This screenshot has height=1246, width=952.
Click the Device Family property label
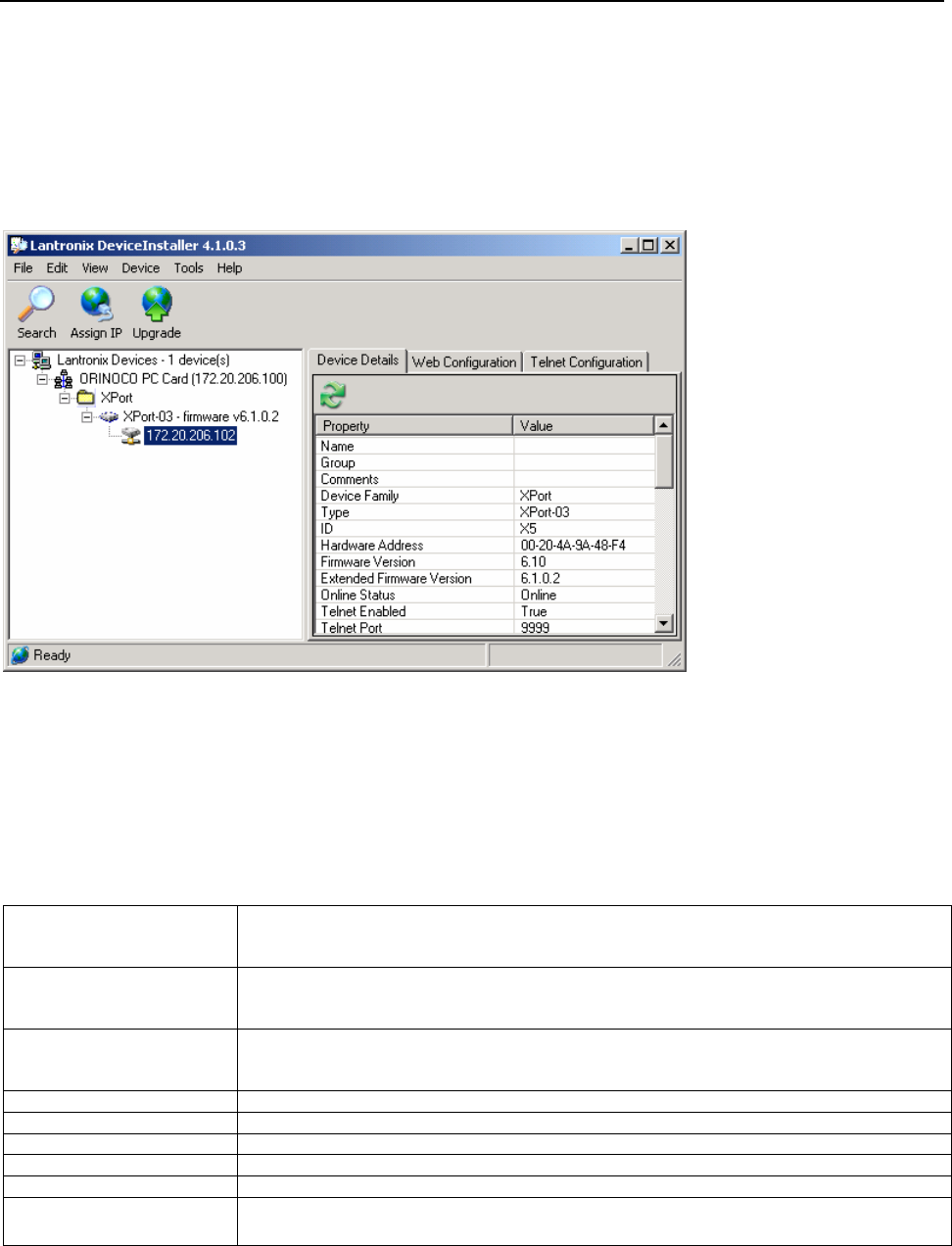[359, 496]
